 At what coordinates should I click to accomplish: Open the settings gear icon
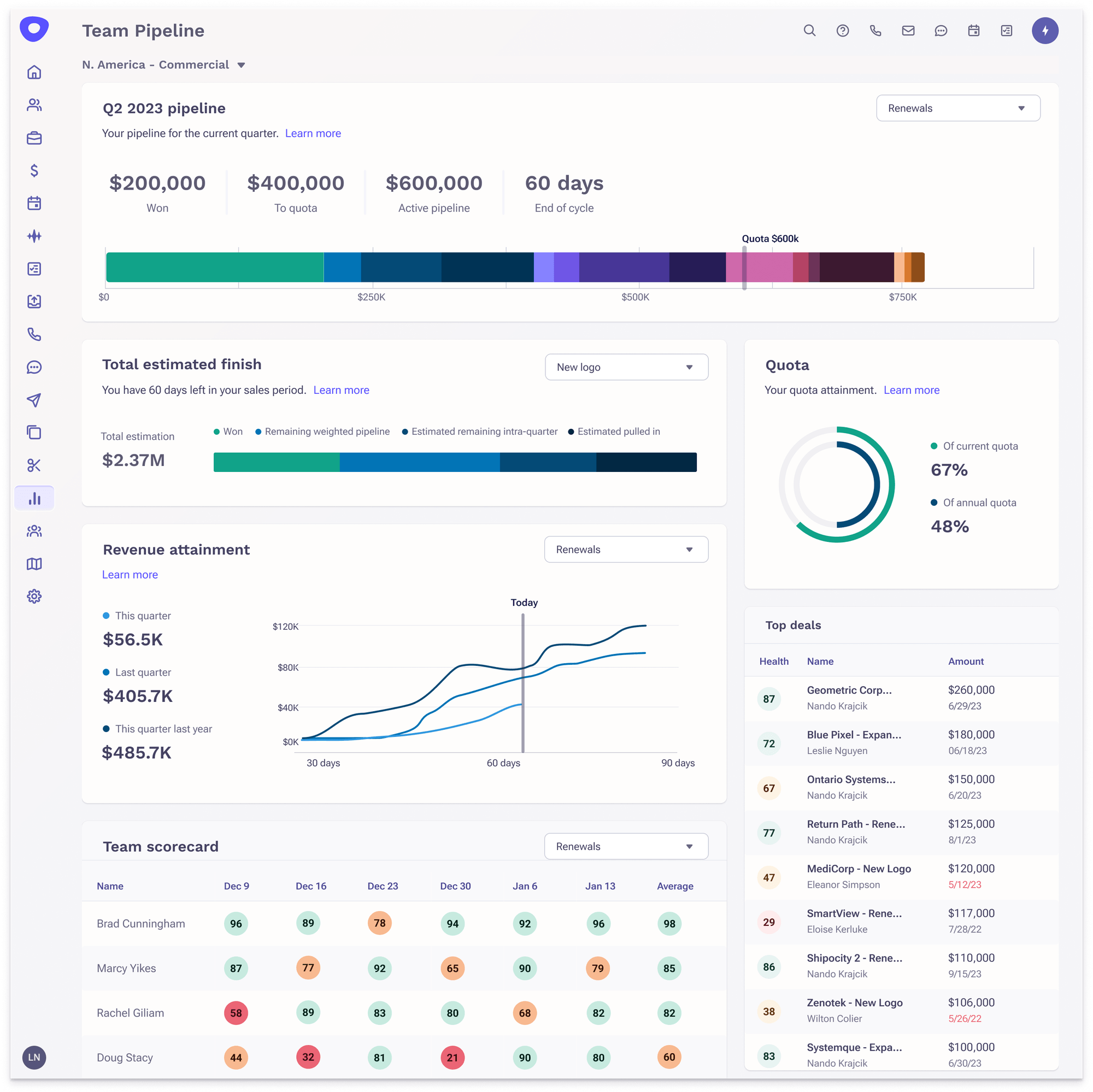click(x=34, y=596)
